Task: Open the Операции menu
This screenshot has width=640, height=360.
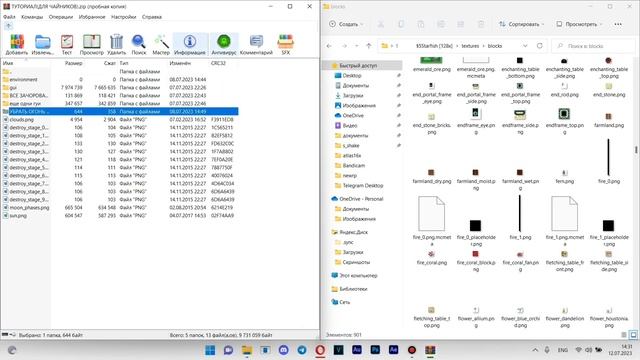Action: pyautogui.click(x=61, y=17)
